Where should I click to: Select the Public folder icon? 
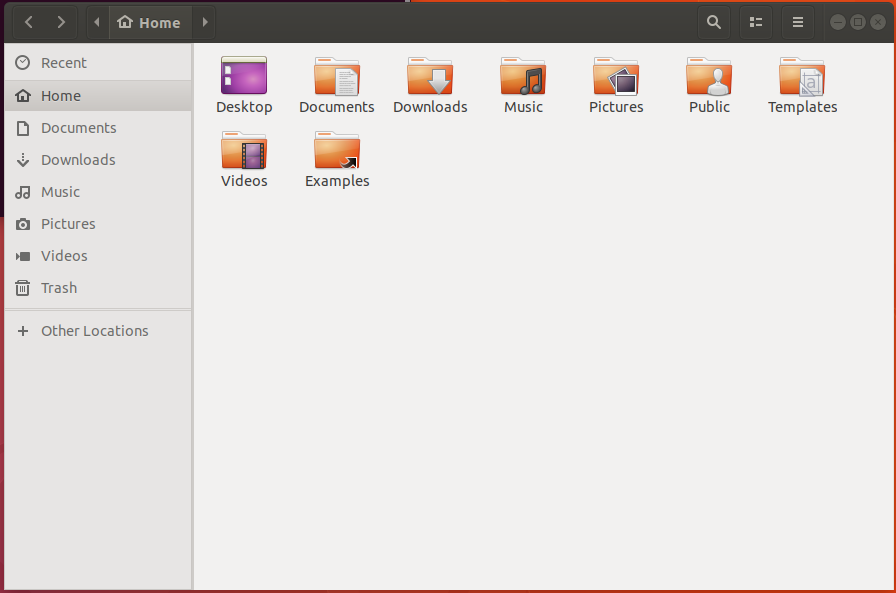tap(709, 75)
